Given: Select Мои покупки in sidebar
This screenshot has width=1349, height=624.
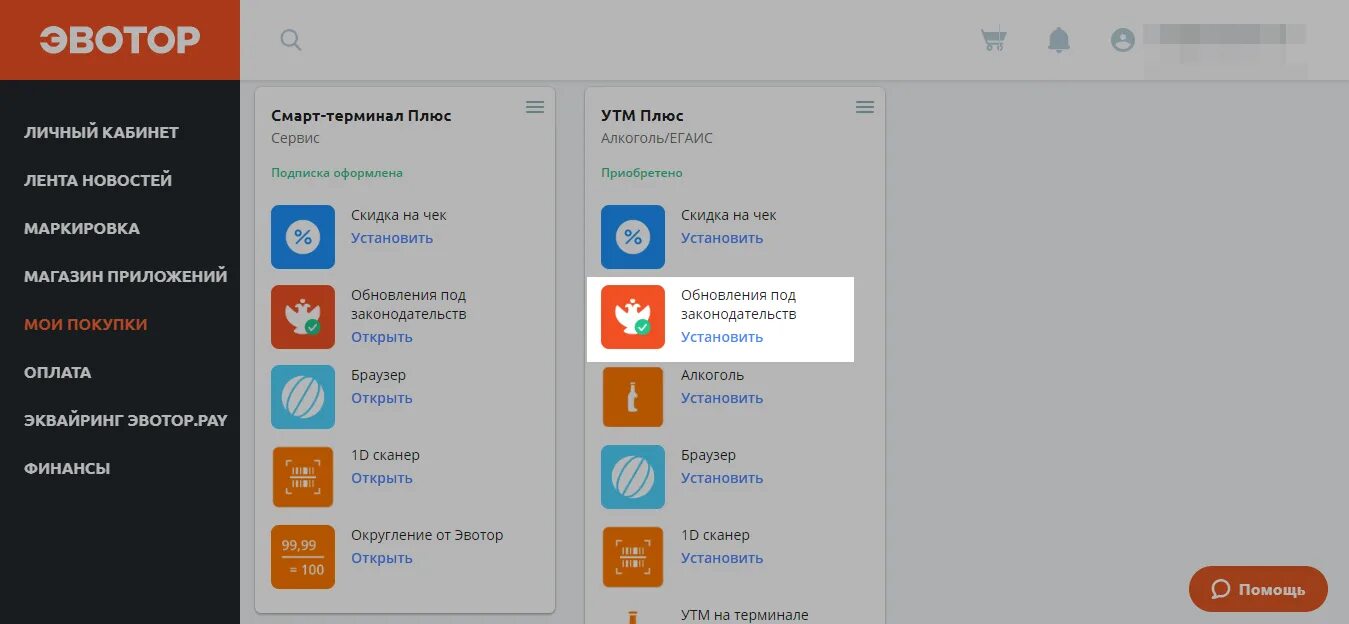Looking at the screenshot, I should (x=86, y=324).
